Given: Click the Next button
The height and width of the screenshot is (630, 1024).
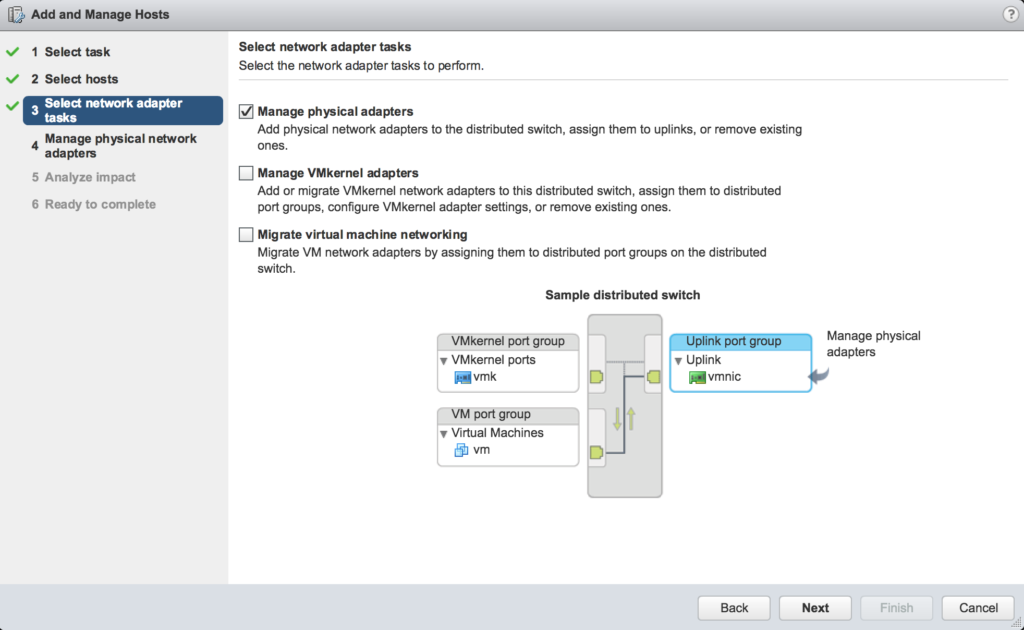Looking at the screenshot, I should point(815,608).
